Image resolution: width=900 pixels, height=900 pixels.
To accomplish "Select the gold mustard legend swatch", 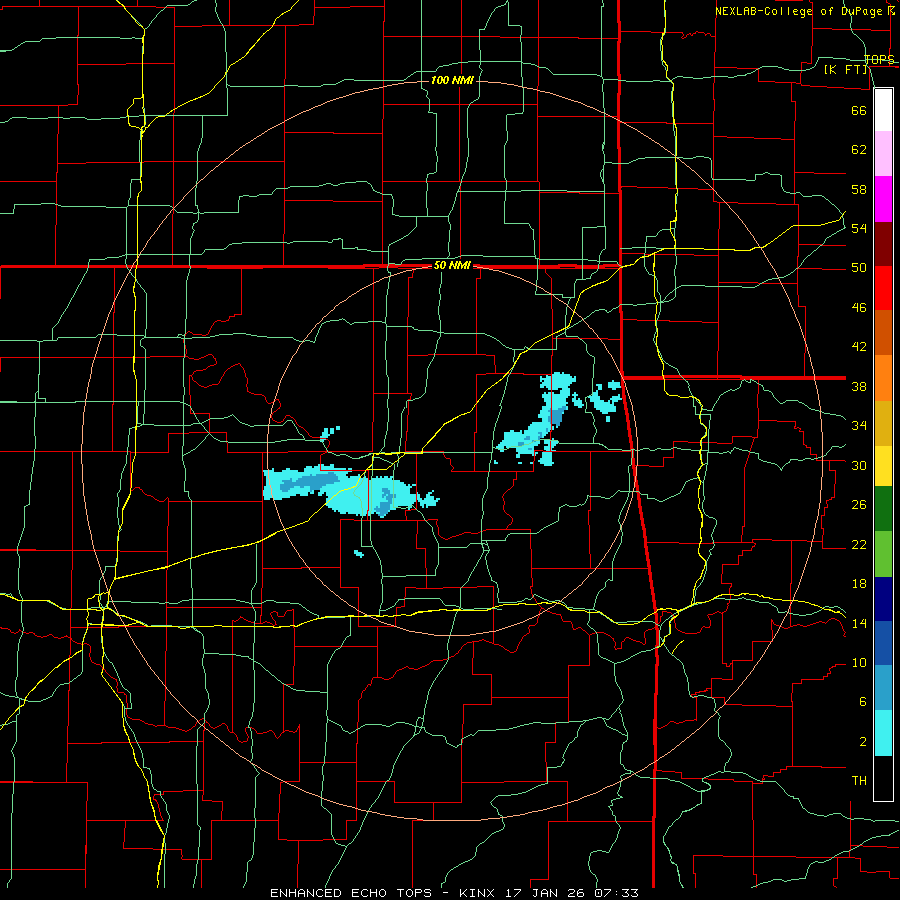I will tap(883, 424).
